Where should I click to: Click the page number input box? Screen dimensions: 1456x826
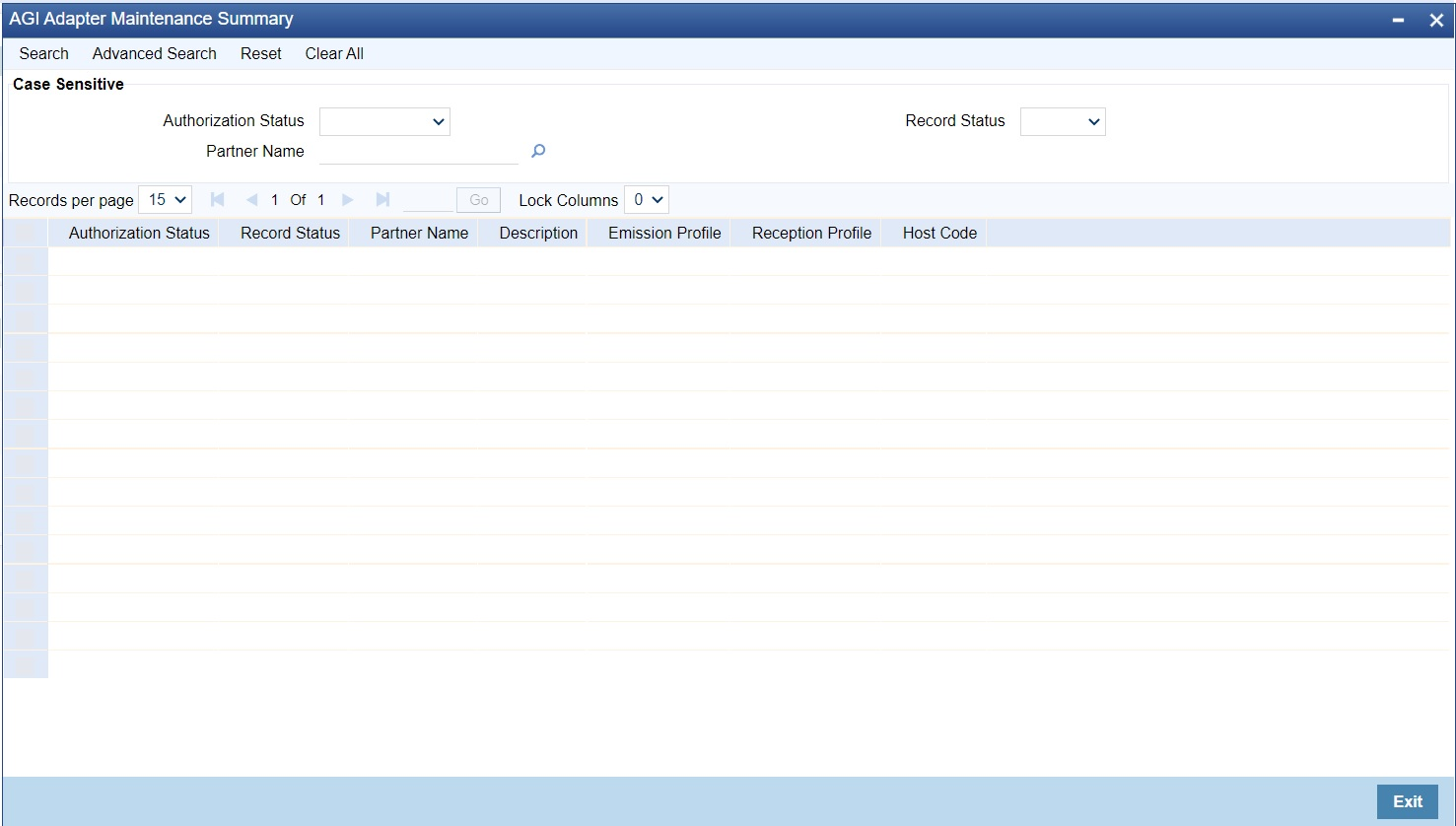[x=428, y=200]
